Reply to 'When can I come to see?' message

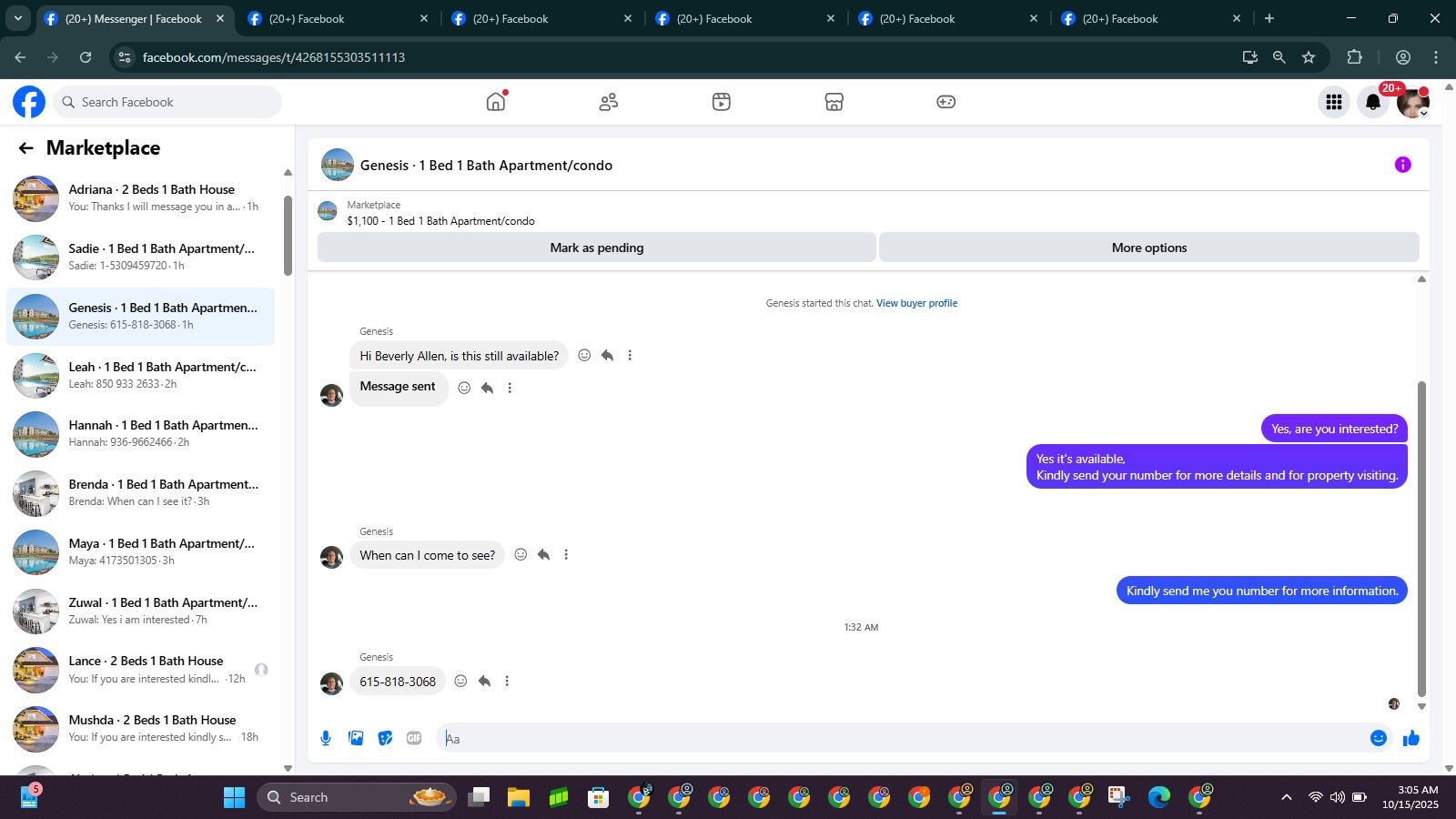543,554
